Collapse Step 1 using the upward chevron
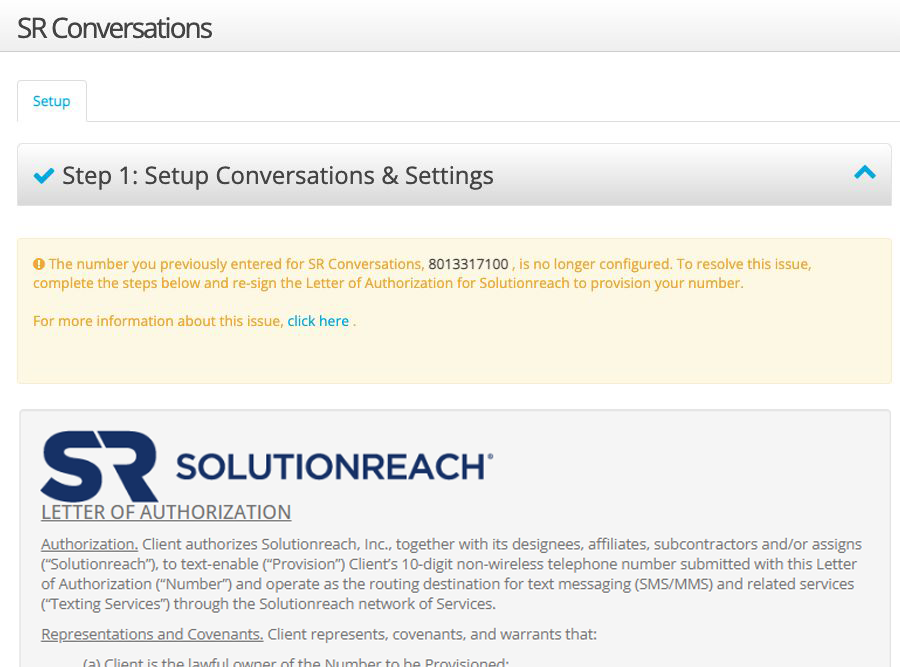The image size is (900, 667). coord(864,172)
